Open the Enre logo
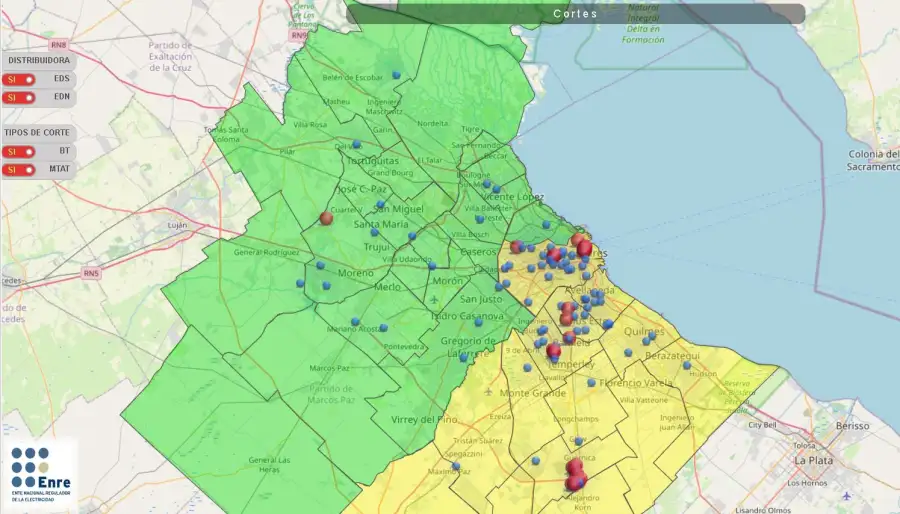The height and width of the screenshot is (514, 900). click(x=40, y=475)
